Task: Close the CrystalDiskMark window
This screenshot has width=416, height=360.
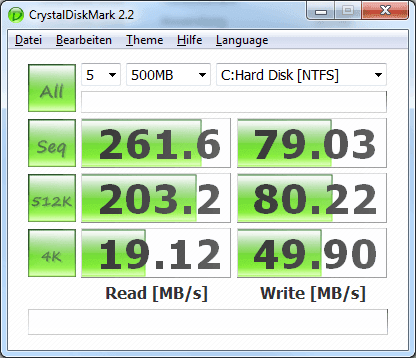Action: click(x=385, y=11)
